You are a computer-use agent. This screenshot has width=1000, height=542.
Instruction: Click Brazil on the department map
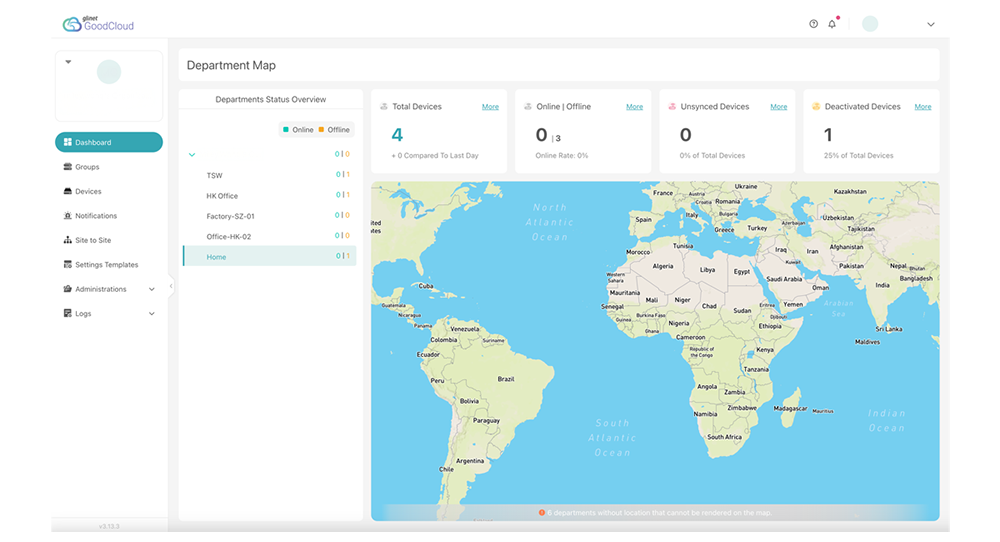pyautogui.click(x=506, y=379)
